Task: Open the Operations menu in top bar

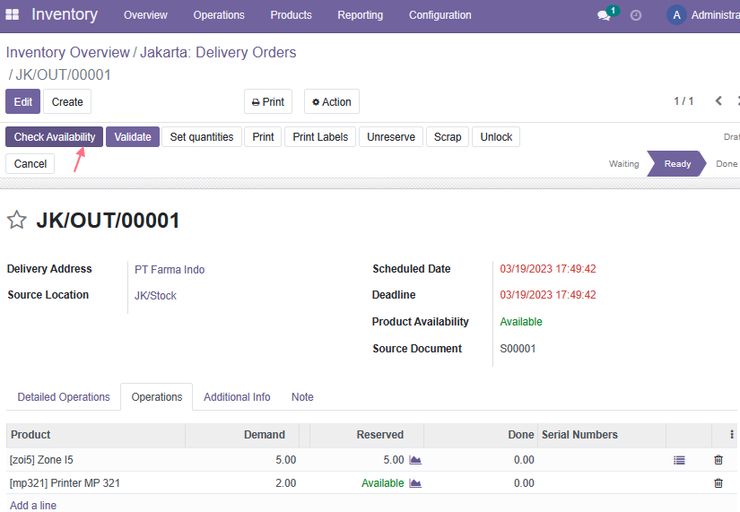Action: (x=219, y=15)
